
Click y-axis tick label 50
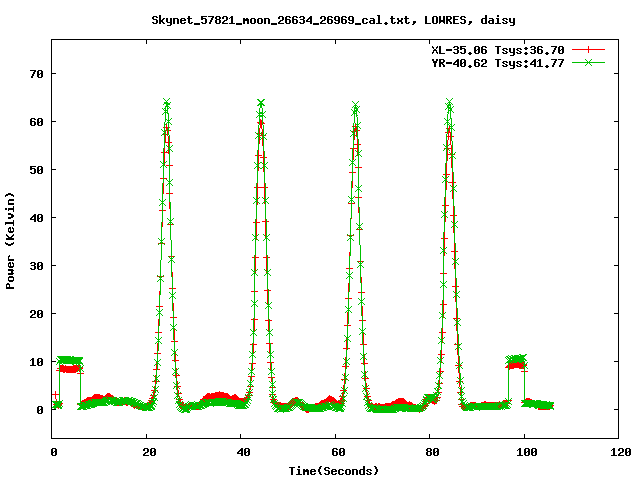click(x=36, y=170)
